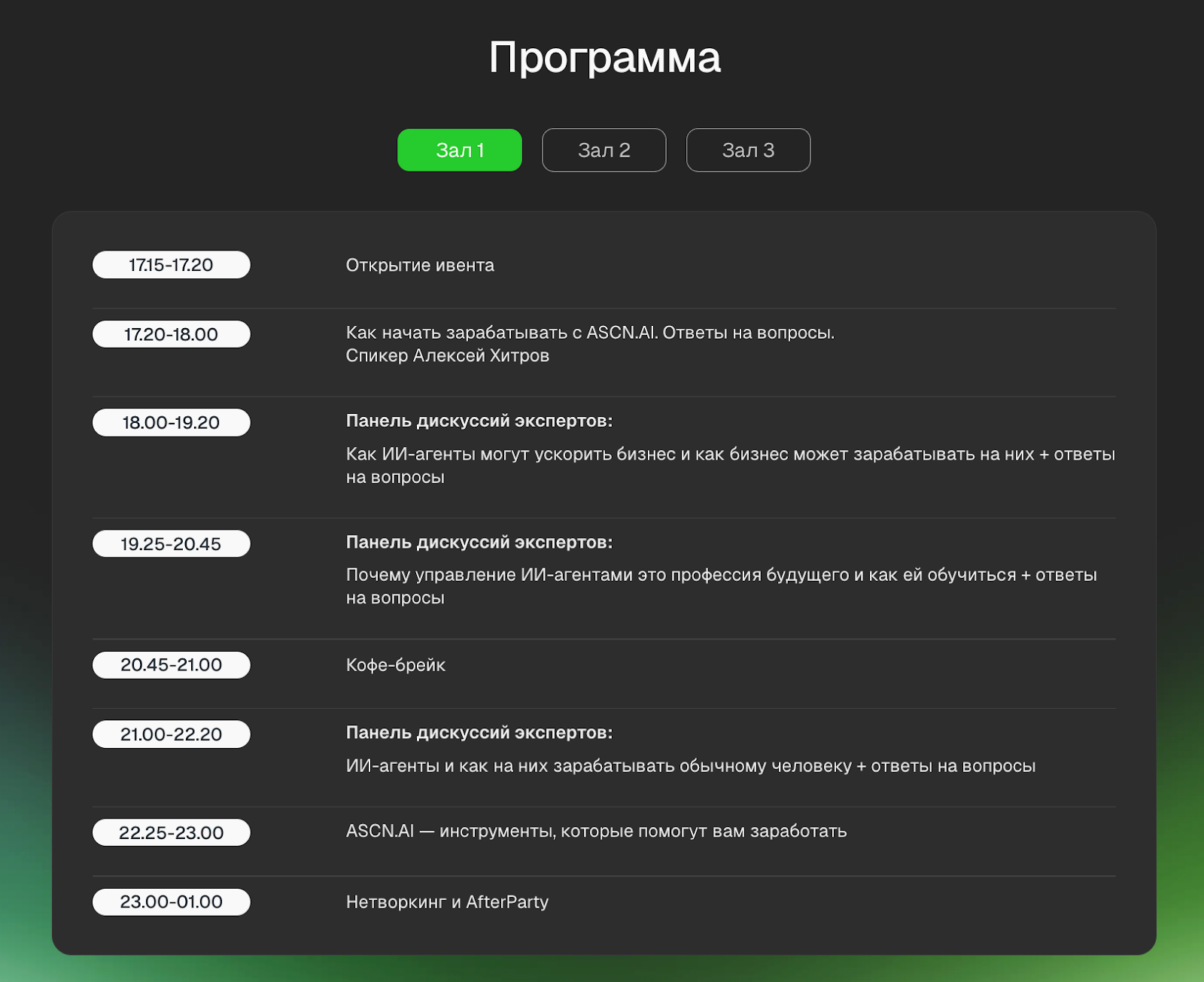Select the Зал 3 tab
The image size is (1204, 982).
pyautogui.click(x=748, y=150)
